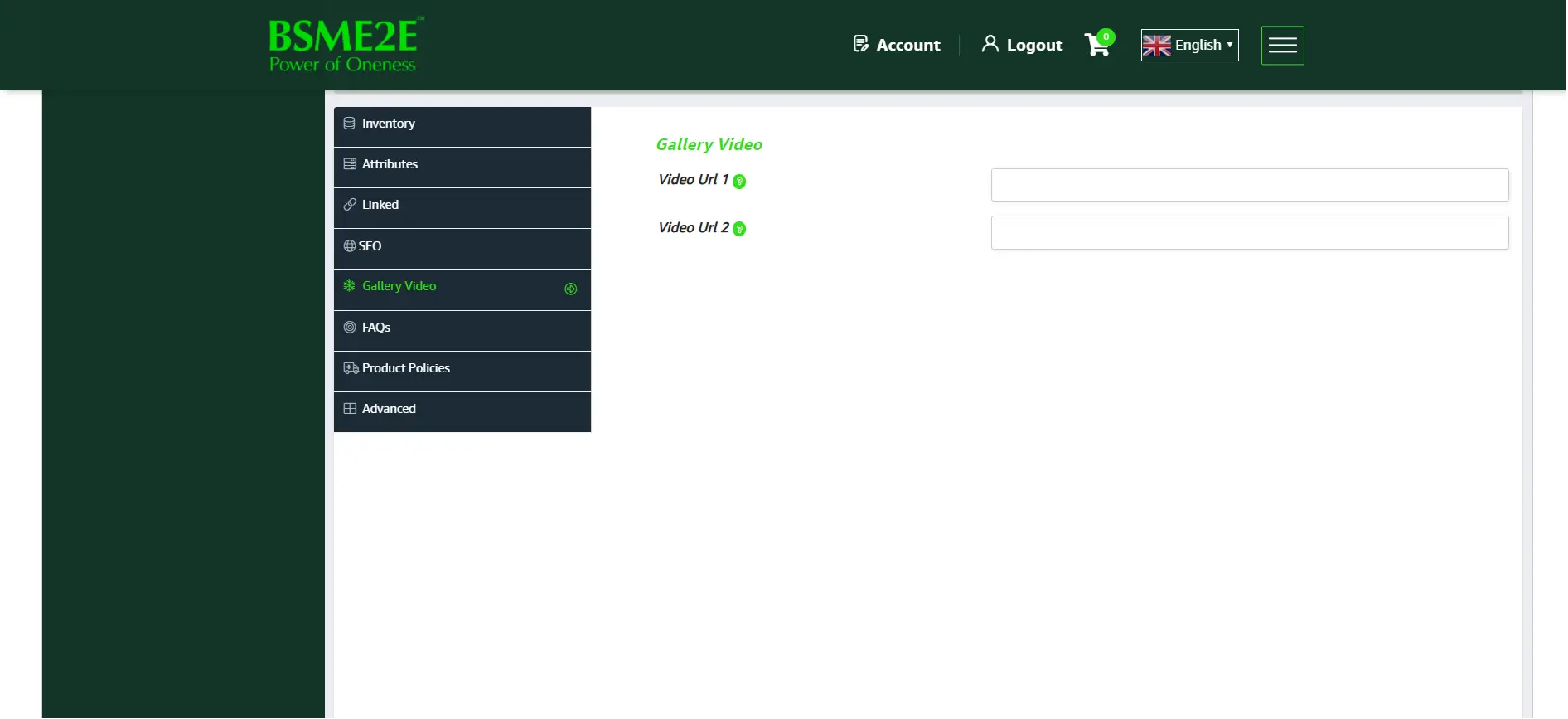Open the Account page link

point(897,45)
